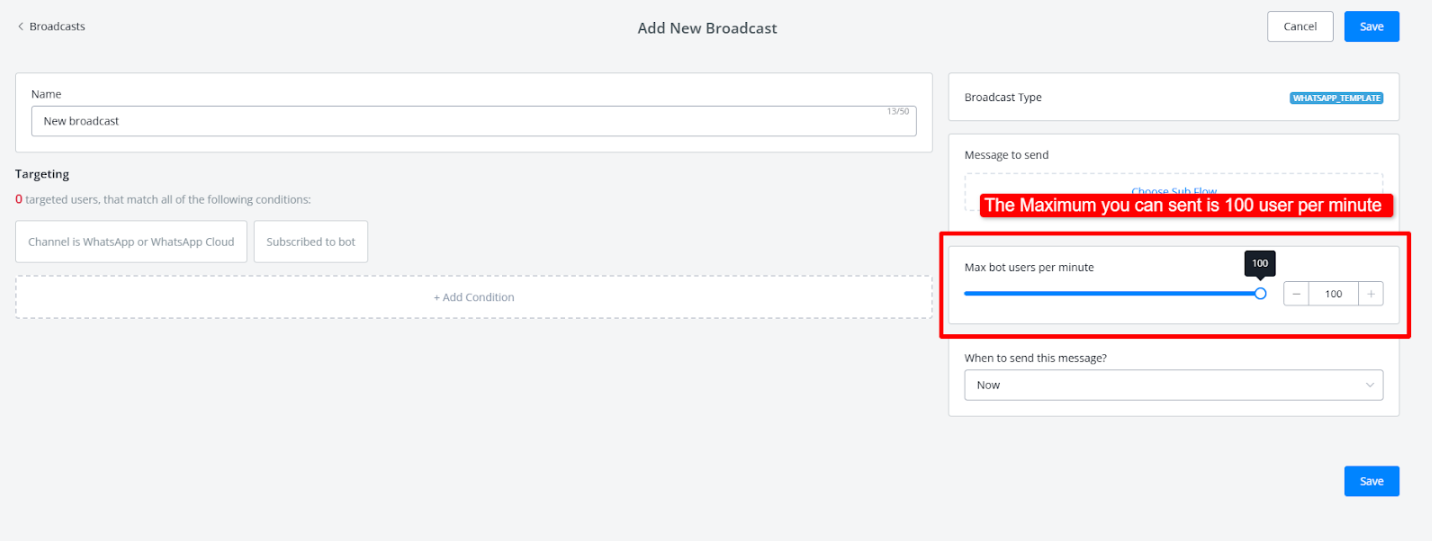
Task: Decrease users per minute with minus icon
Action: 1296,294
